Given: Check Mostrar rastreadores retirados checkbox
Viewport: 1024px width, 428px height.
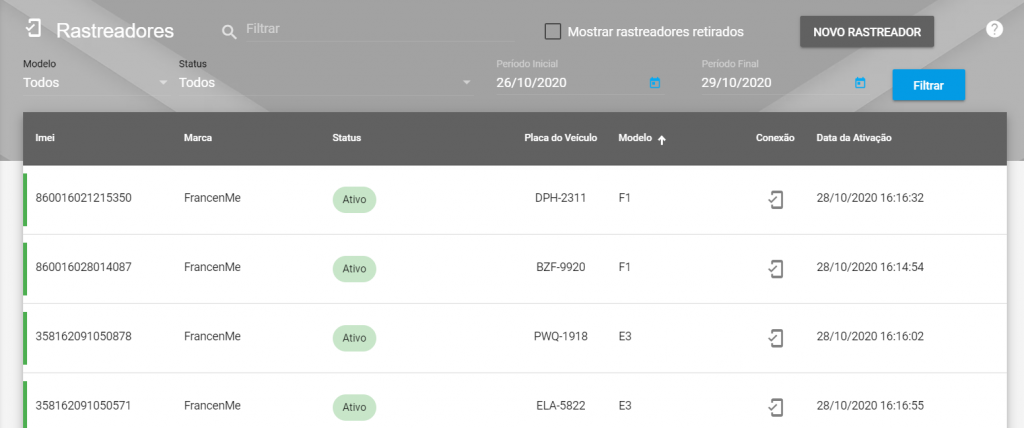Looking at the screenshot, I should tap(552, 31).
